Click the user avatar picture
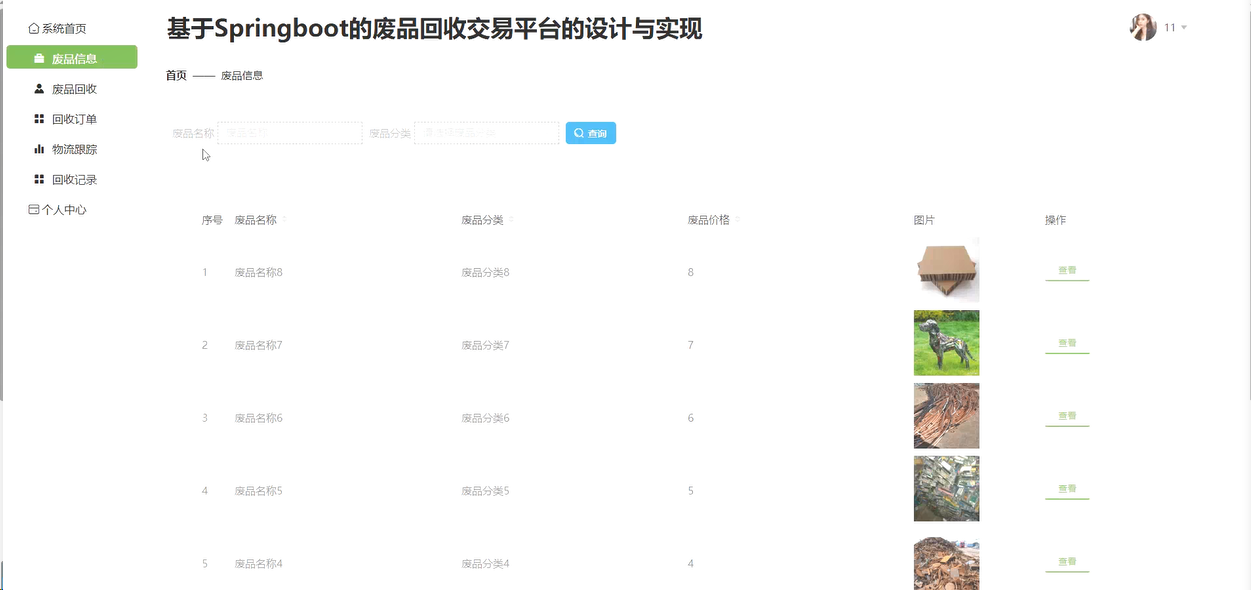This screenshot has height=590, width=1251. tap(1143, 28)
